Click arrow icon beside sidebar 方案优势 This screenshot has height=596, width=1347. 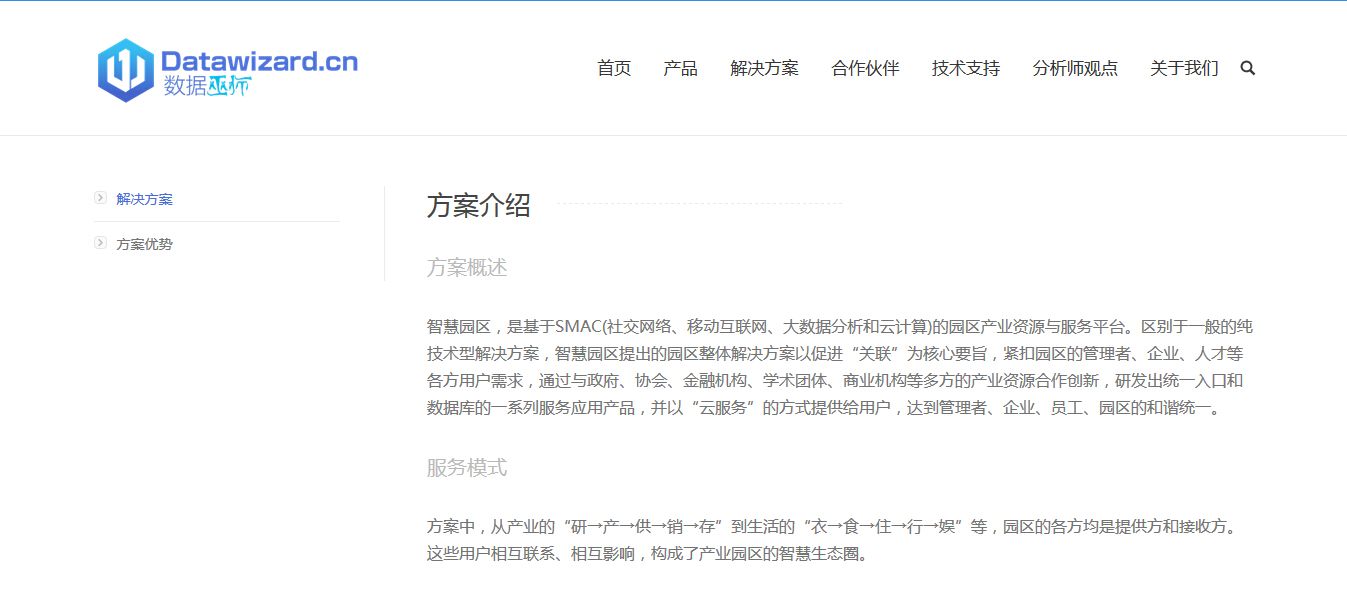[100, 243]
